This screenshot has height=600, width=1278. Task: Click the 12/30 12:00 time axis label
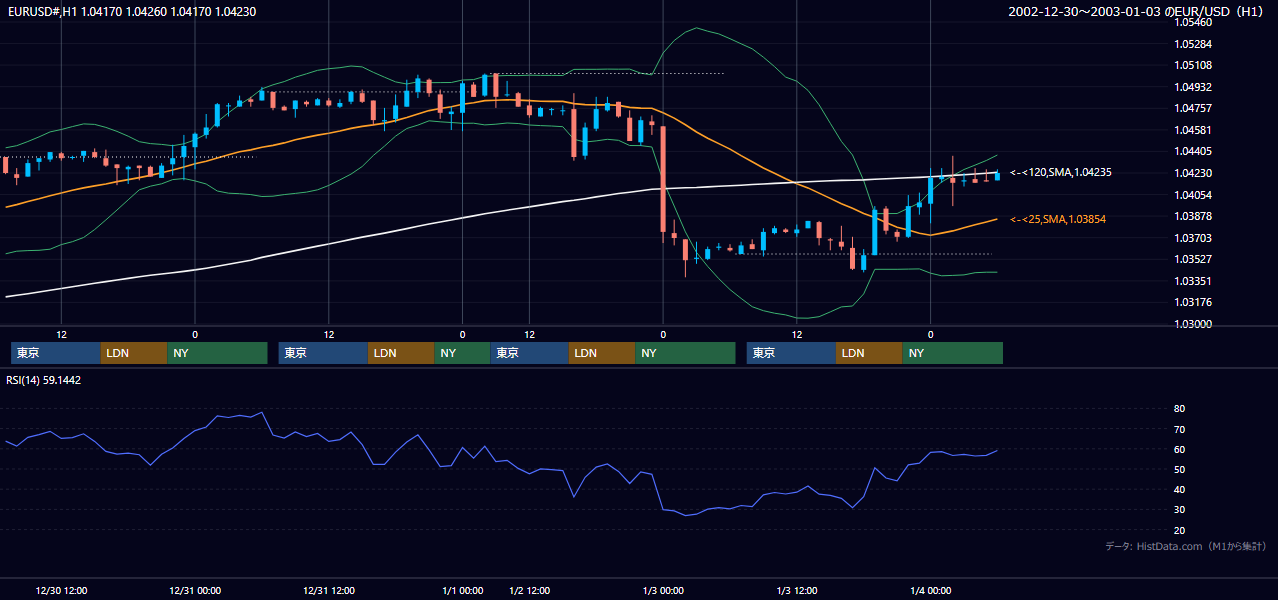(61, 590)
